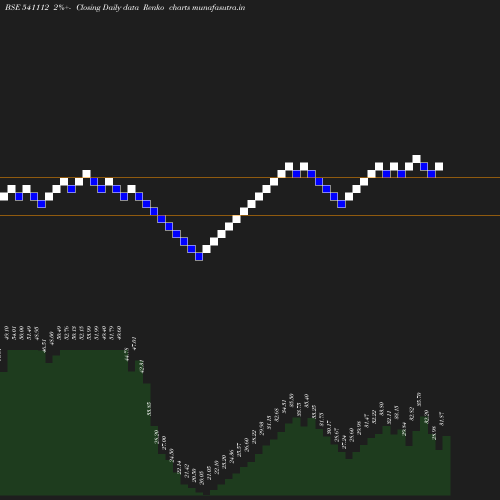
Task: Click the 27.00 price label
Action: pyautogui.click(x=164, y=443)
